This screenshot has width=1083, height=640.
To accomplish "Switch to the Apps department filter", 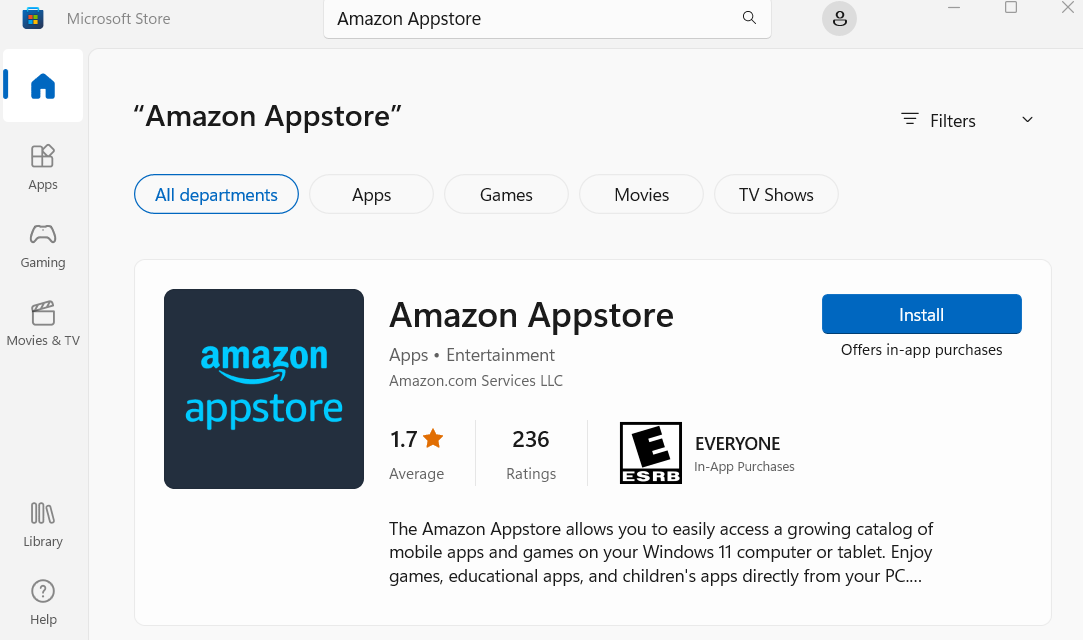I will [371, 195].
